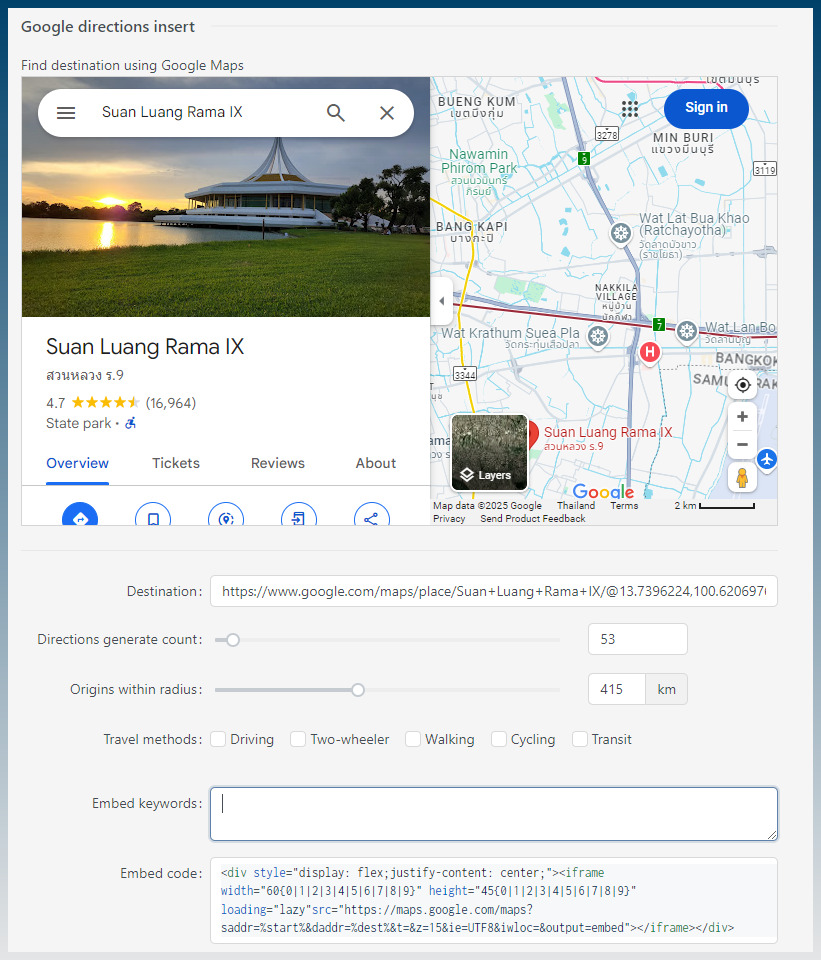Click the blue Directions icon

[x=80, y=514]
